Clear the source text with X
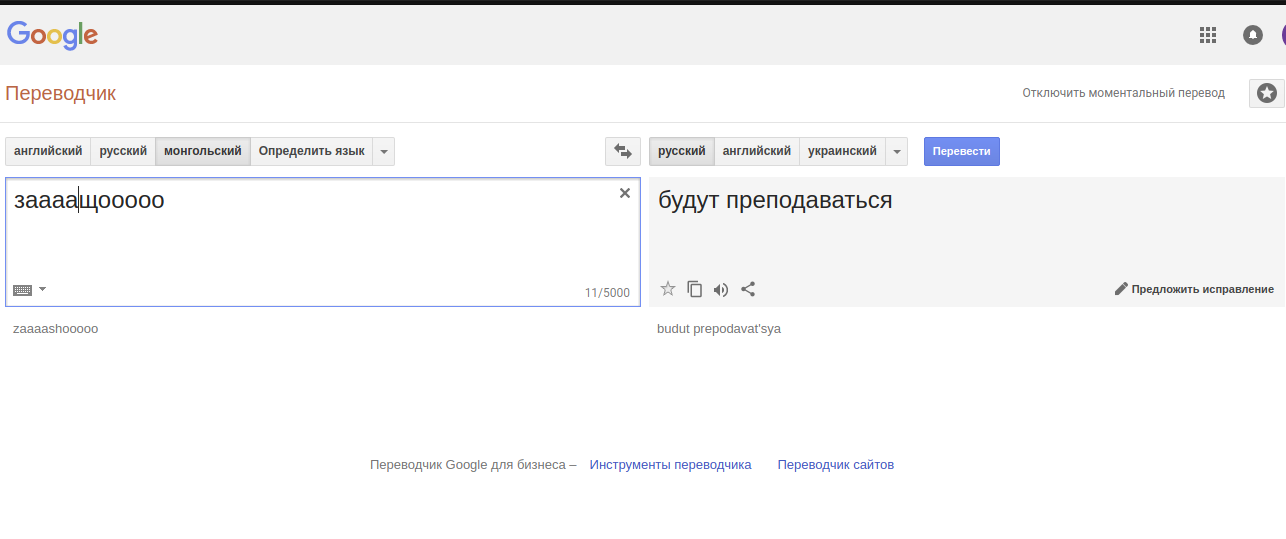Image resolution: width=1286 pixels, height=539 pixels. (625, 193)
